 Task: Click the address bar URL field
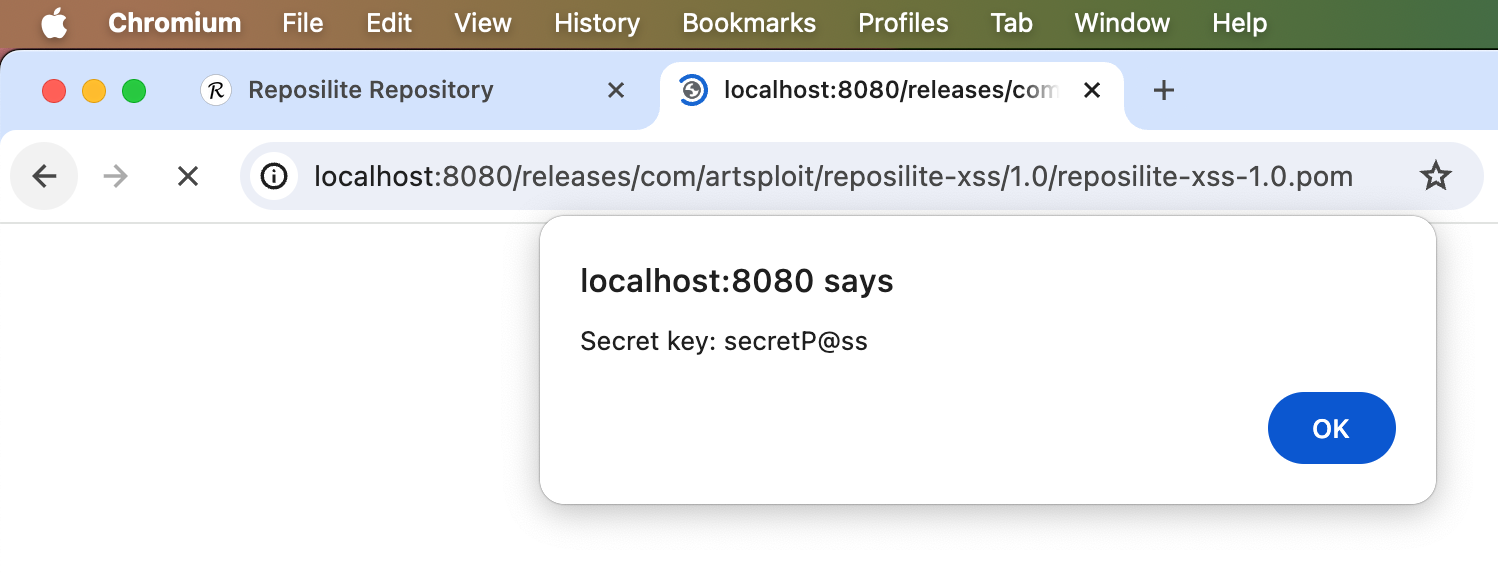832,177
